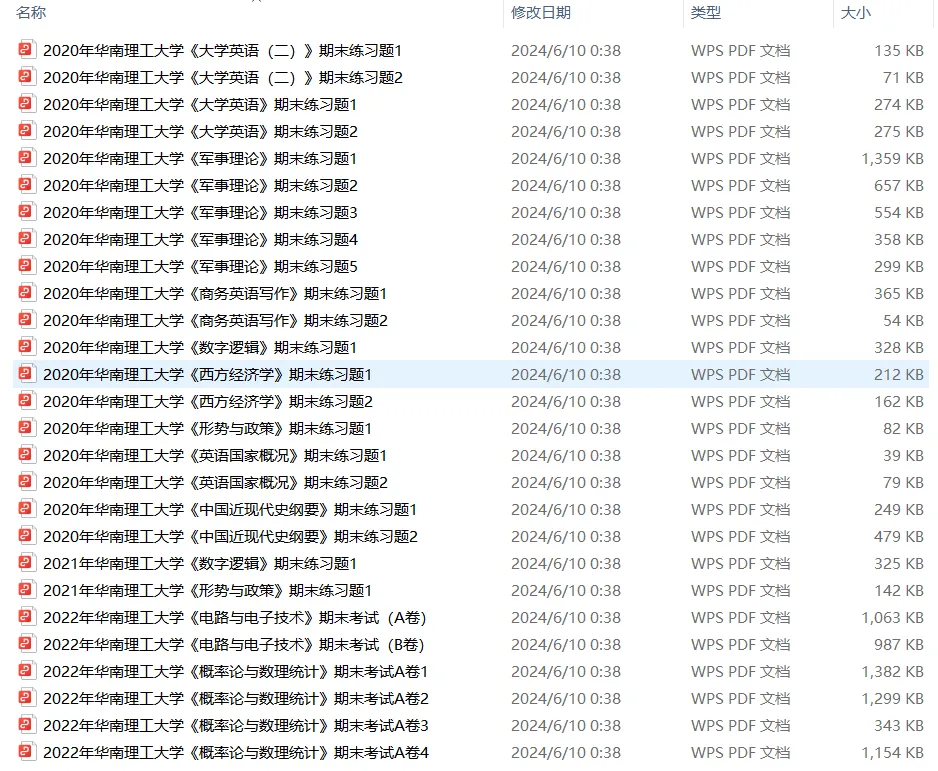Click PDF icon of 2020 军事理论 期末练习题3

[x=26, y=211]
